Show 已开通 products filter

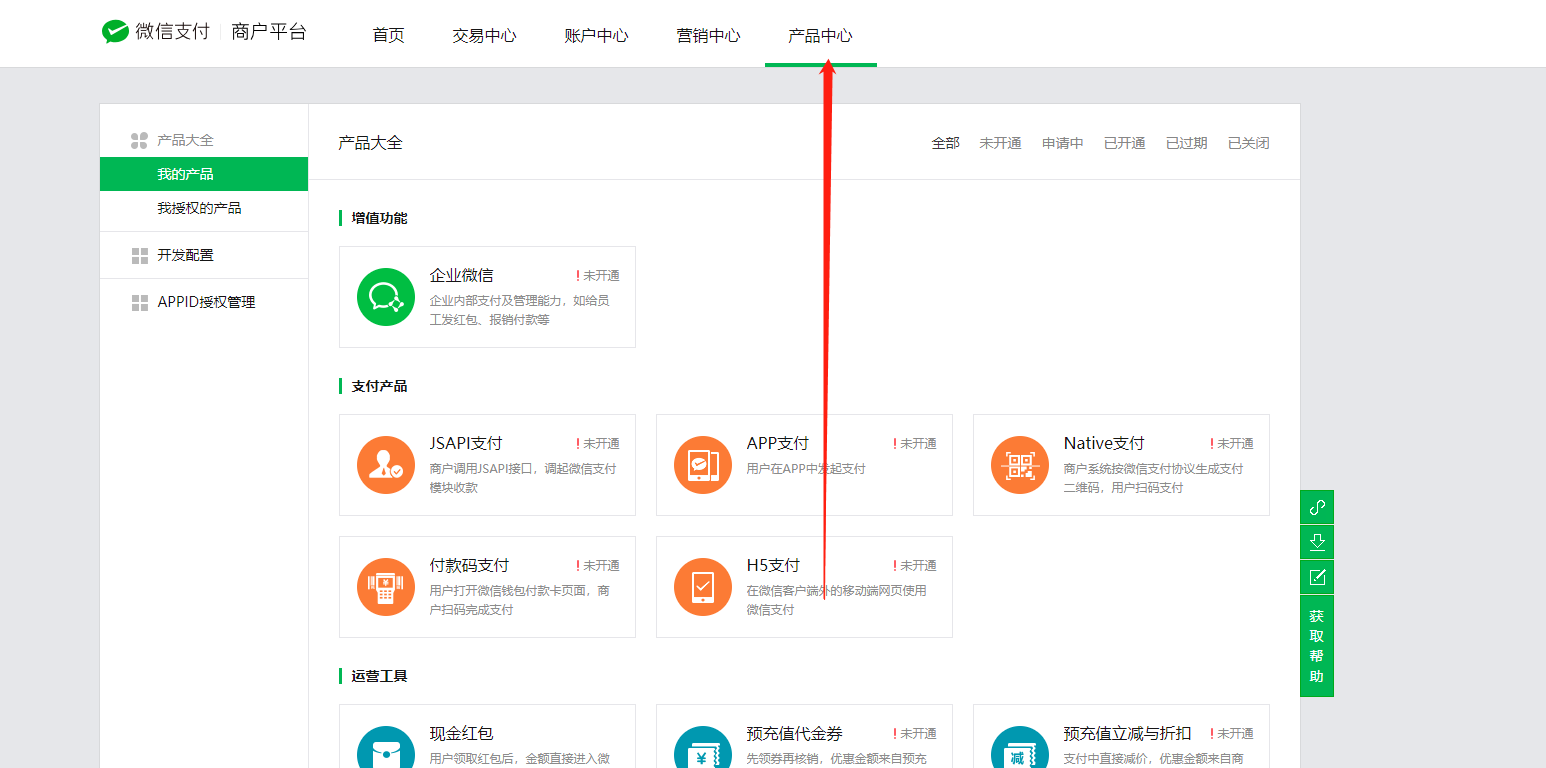click(x=1124, y=143)
